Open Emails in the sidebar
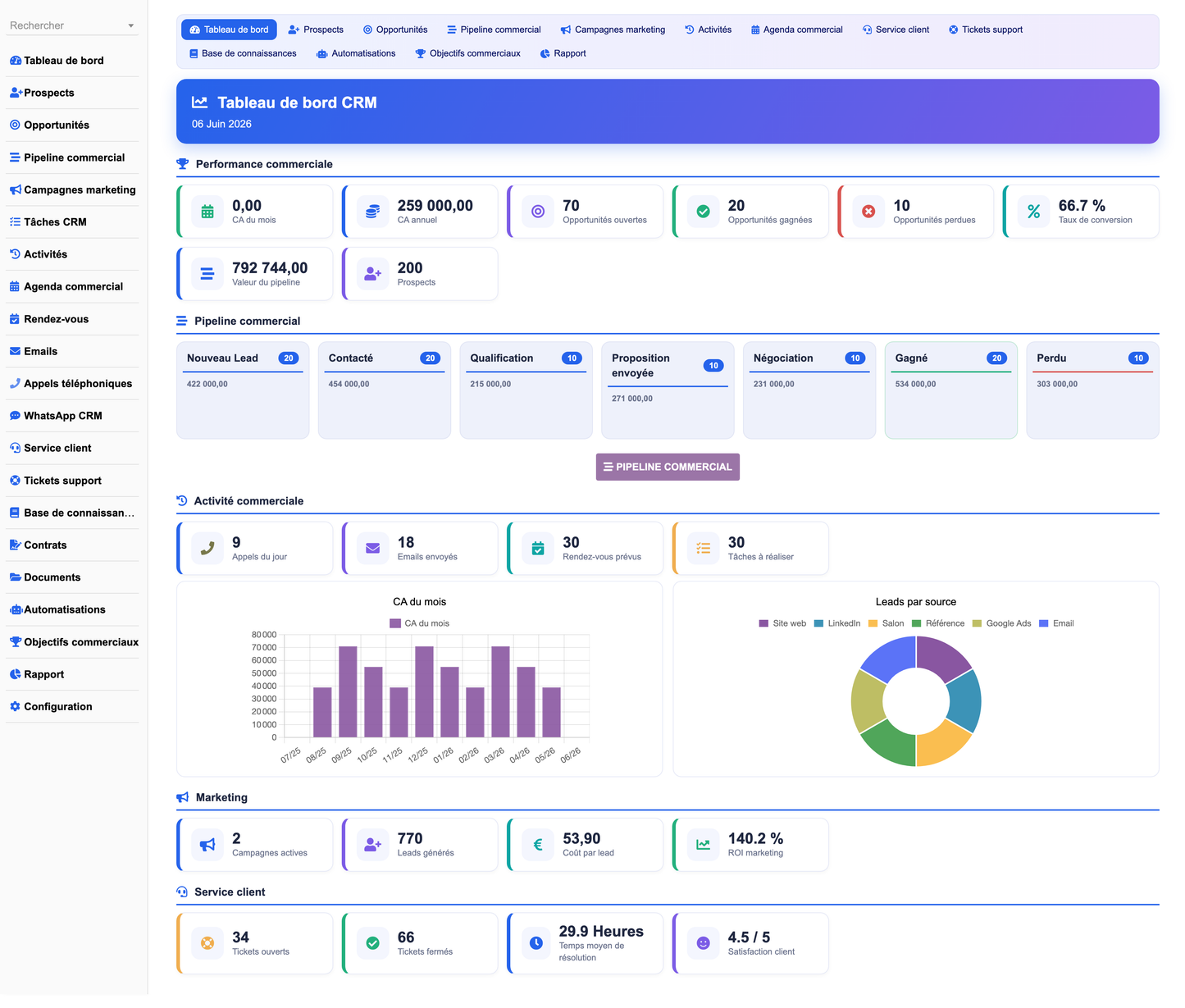This screenshot has height=1008, width=1185. (72, 351)
